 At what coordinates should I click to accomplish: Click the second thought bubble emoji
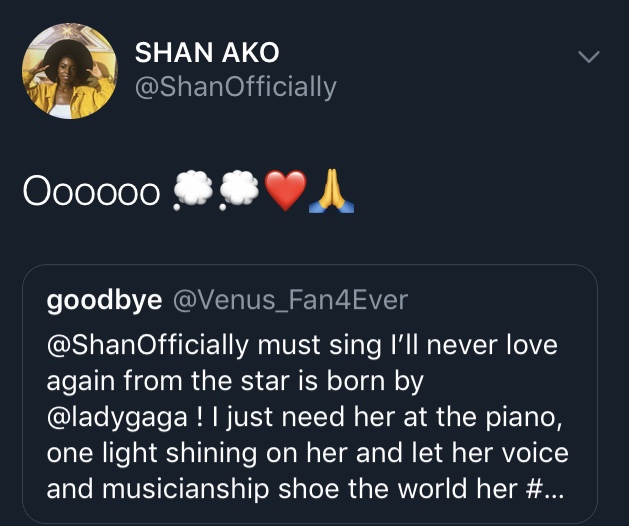click(240, 191)
